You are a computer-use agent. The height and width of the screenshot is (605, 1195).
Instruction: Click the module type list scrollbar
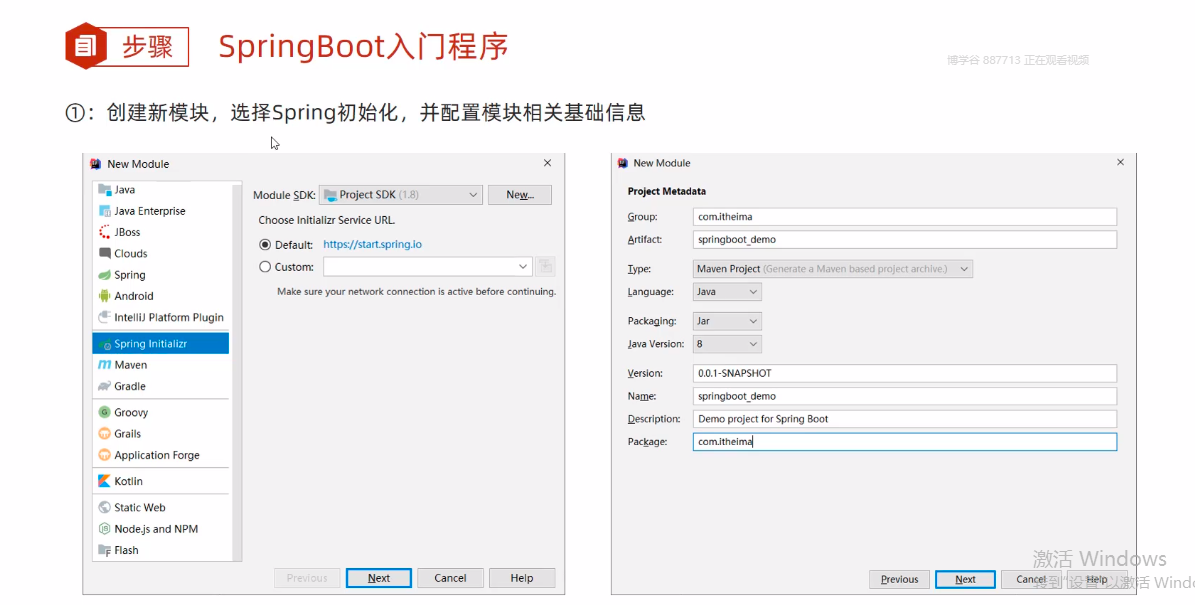[237, 371]
